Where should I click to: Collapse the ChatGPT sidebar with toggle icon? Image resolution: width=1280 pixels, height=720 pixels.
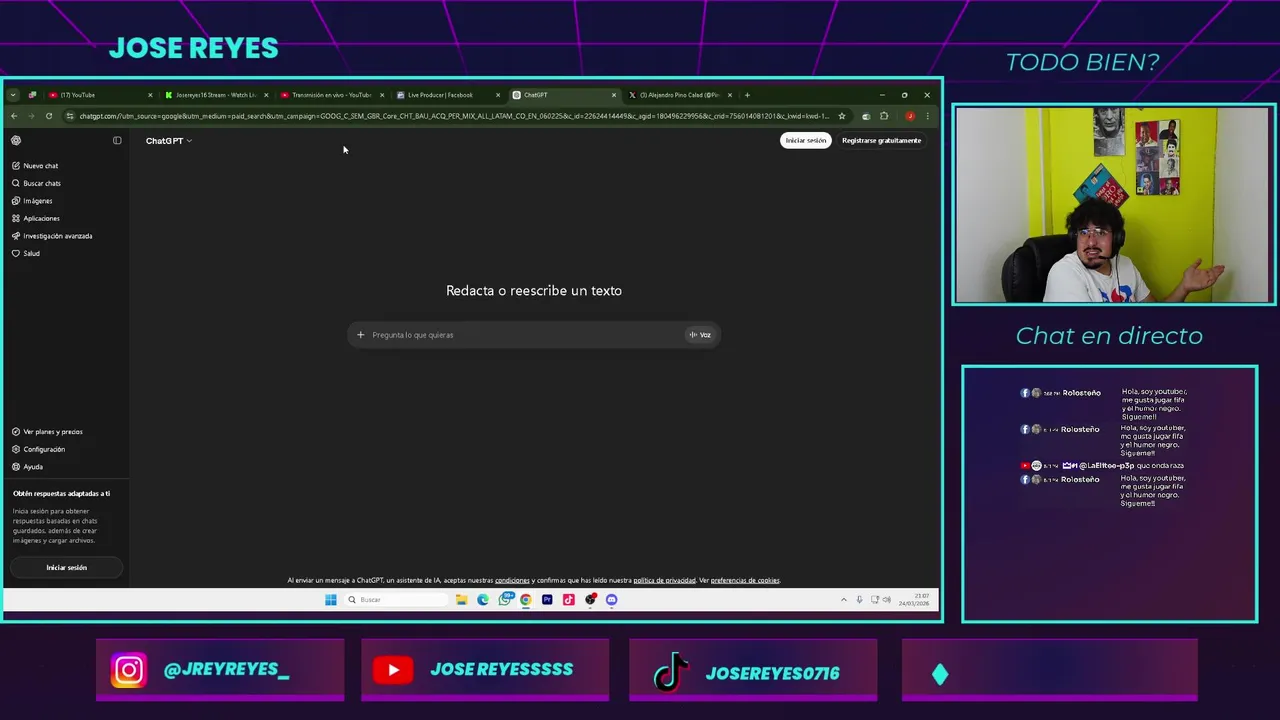[x=117, y=141]
